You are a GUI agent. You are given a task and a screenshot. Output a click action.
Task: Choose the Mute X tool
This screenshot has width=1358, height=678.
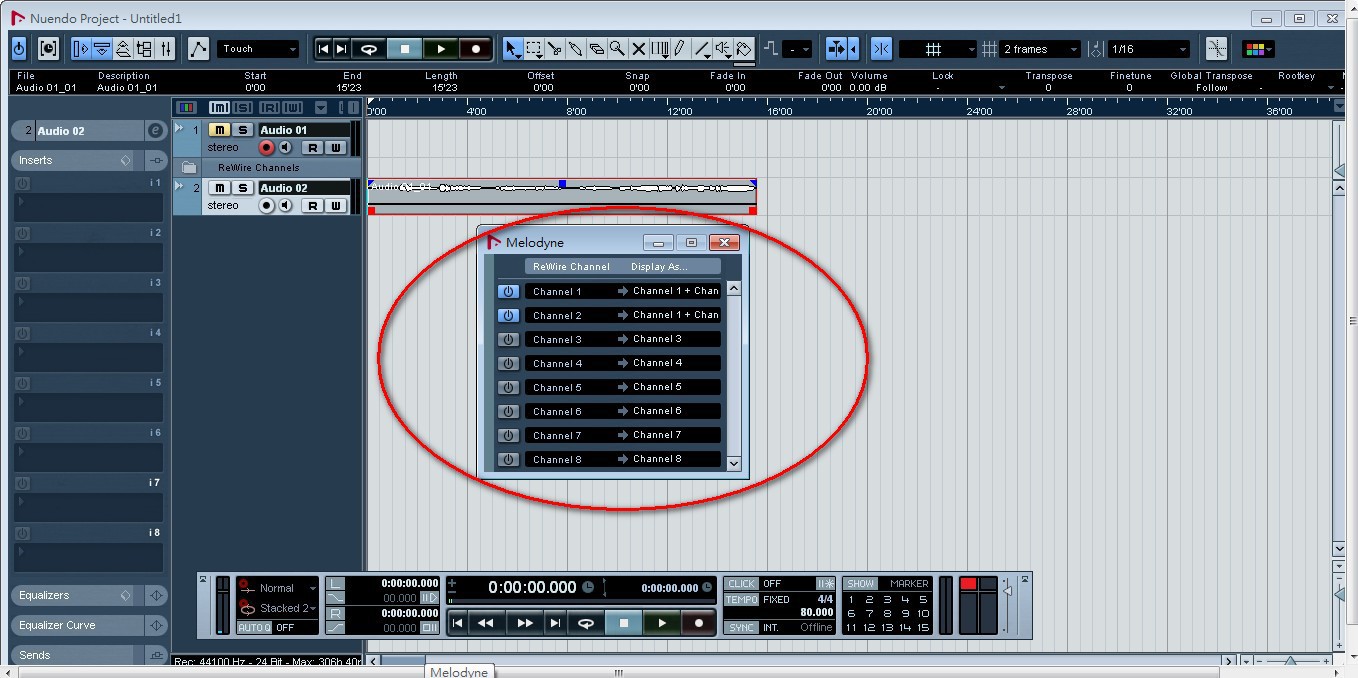638,49
